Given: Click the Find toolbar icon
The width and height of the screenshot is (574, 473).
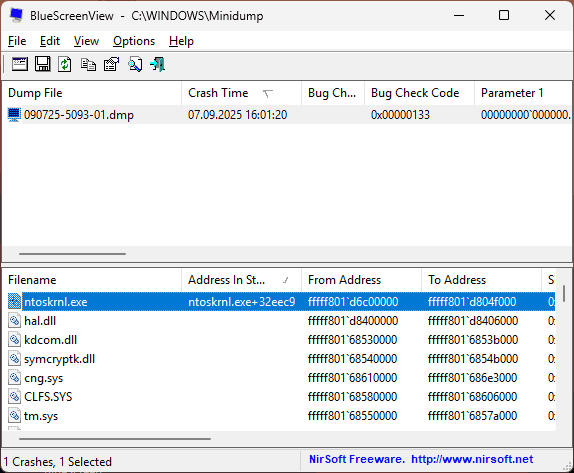Looking at the screenshot, I should click(x=135, y=64).
